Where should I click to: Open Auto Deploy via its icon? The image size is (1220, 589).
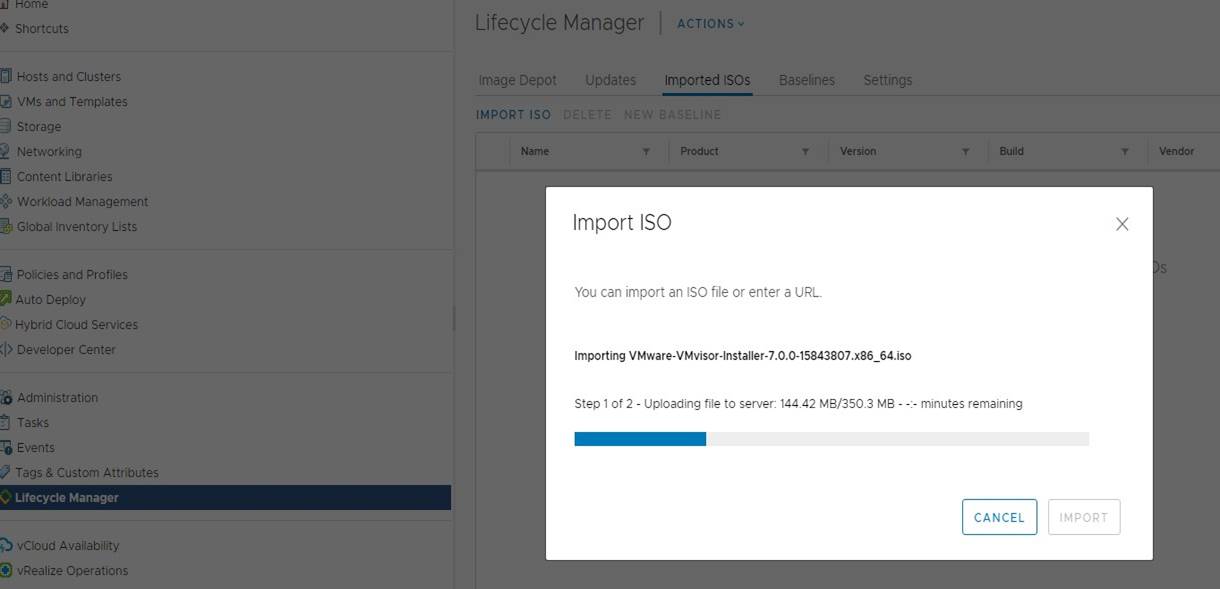point(6,299)
